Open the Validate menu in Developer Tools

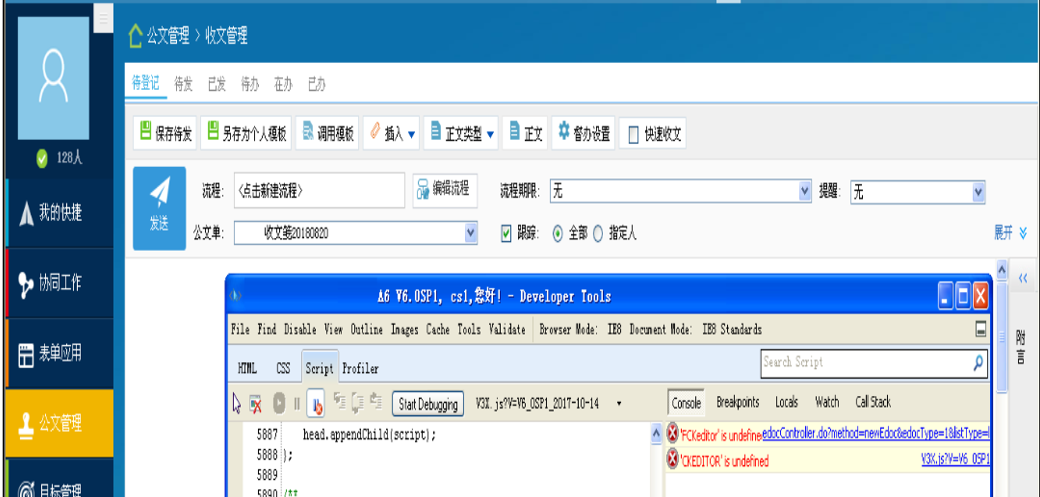(x=507, y=329)
